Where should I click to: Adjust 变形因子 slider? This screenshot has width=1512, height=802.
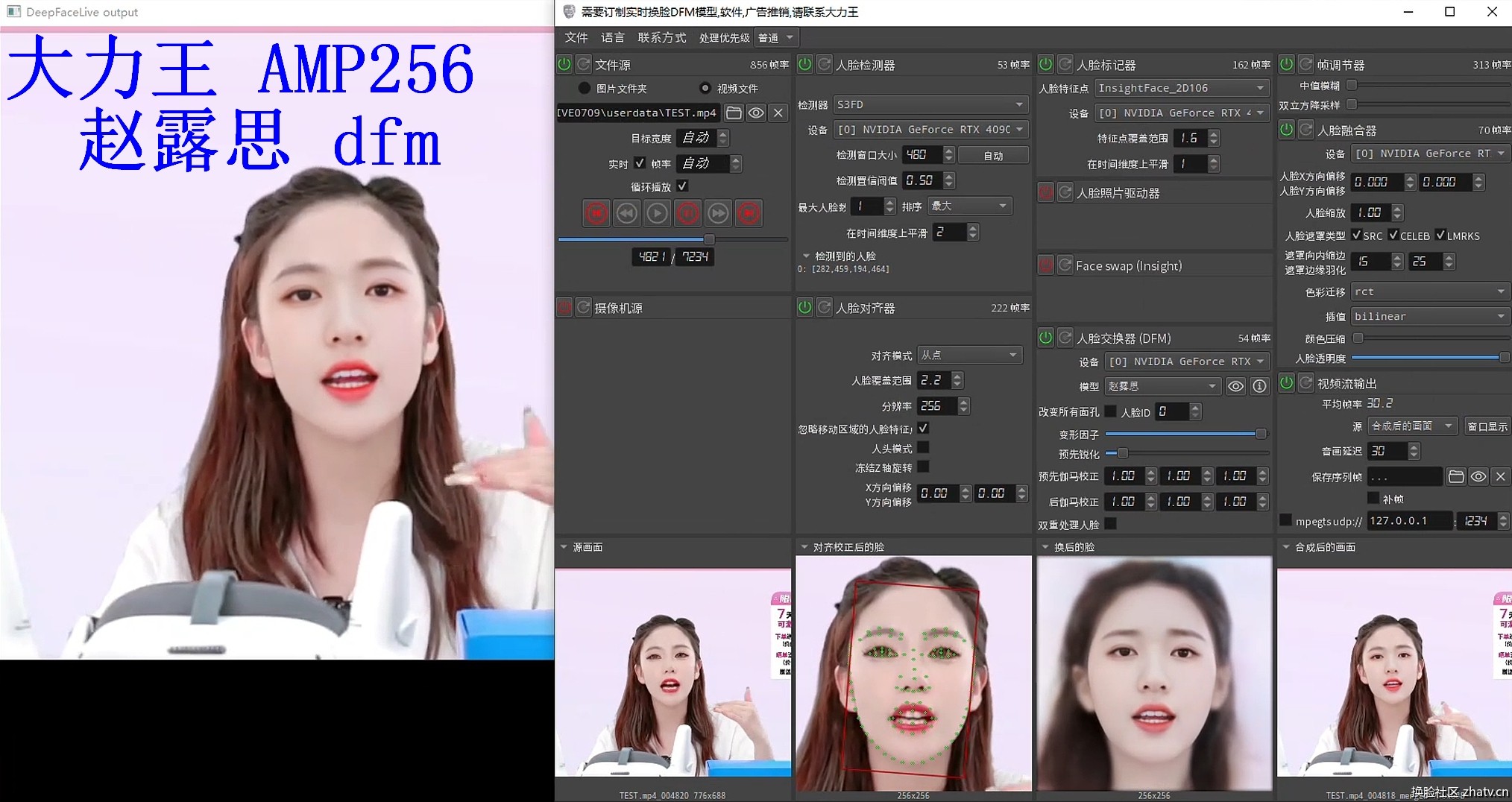(x=1187, y=433)
